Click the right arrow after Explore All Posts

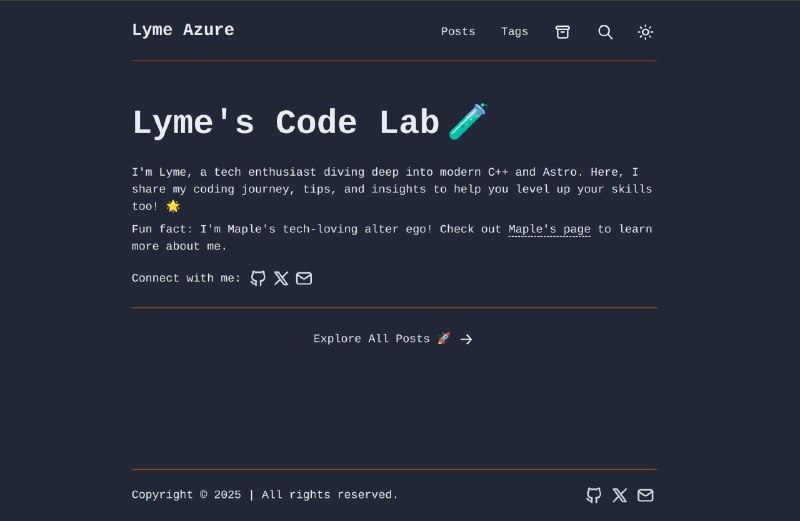pos(466,339)
